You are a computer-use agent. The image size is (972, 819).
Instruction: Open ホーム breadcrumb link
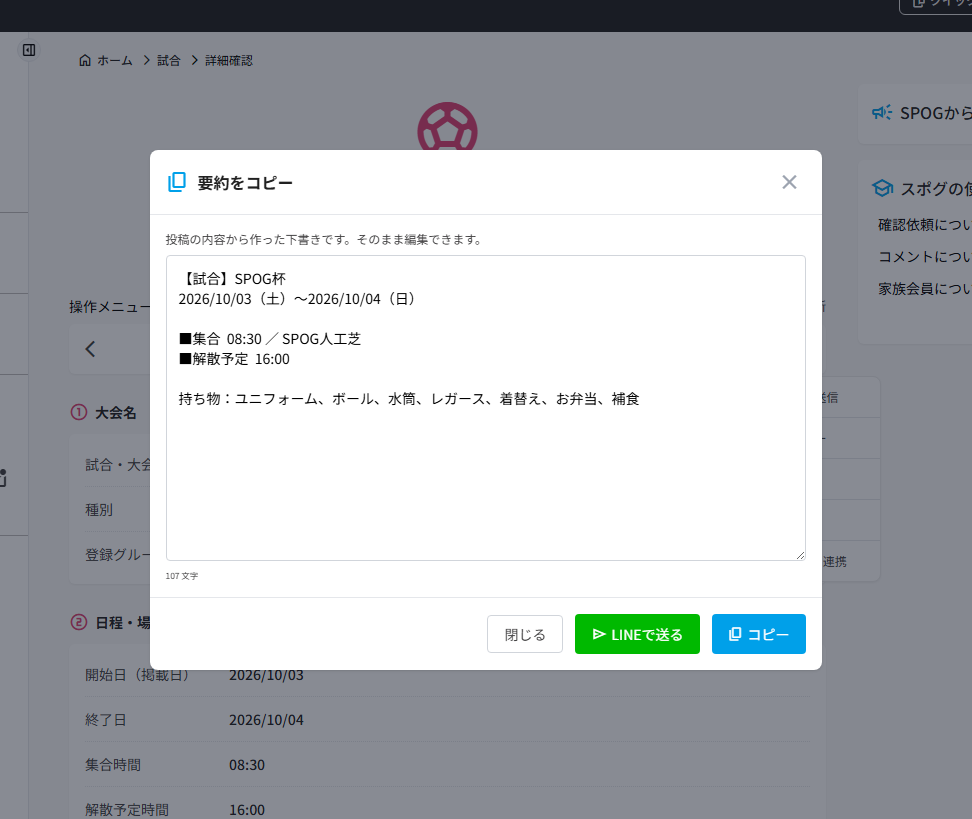pos(115,60)
